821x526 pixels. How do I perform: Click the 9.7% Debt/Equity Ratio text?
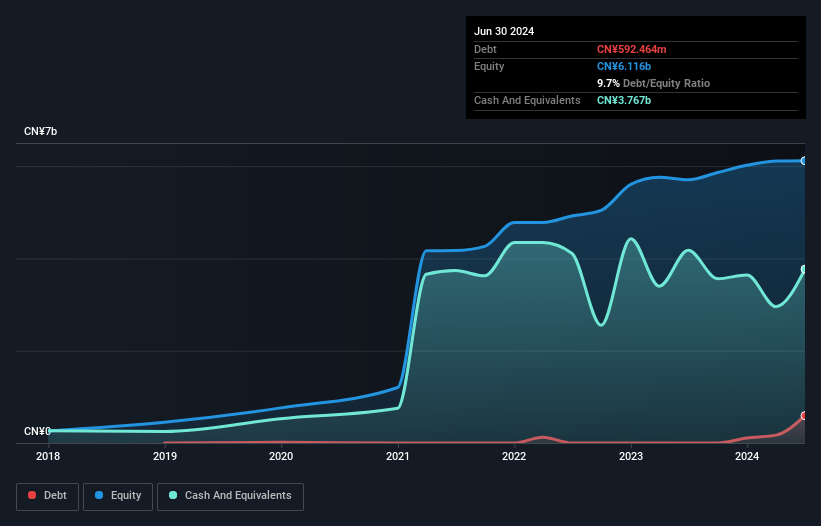point(653,83)
